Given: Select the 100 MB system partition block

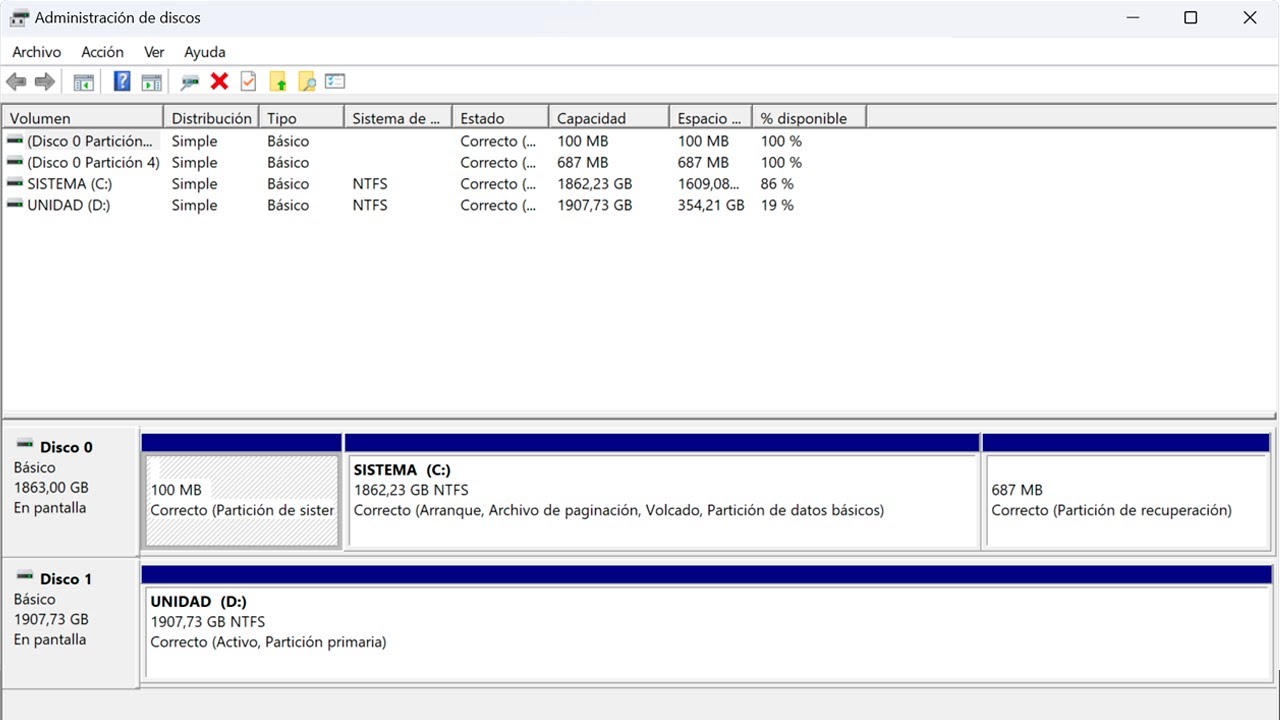Looking at the screenshot, I should point(242,501).
